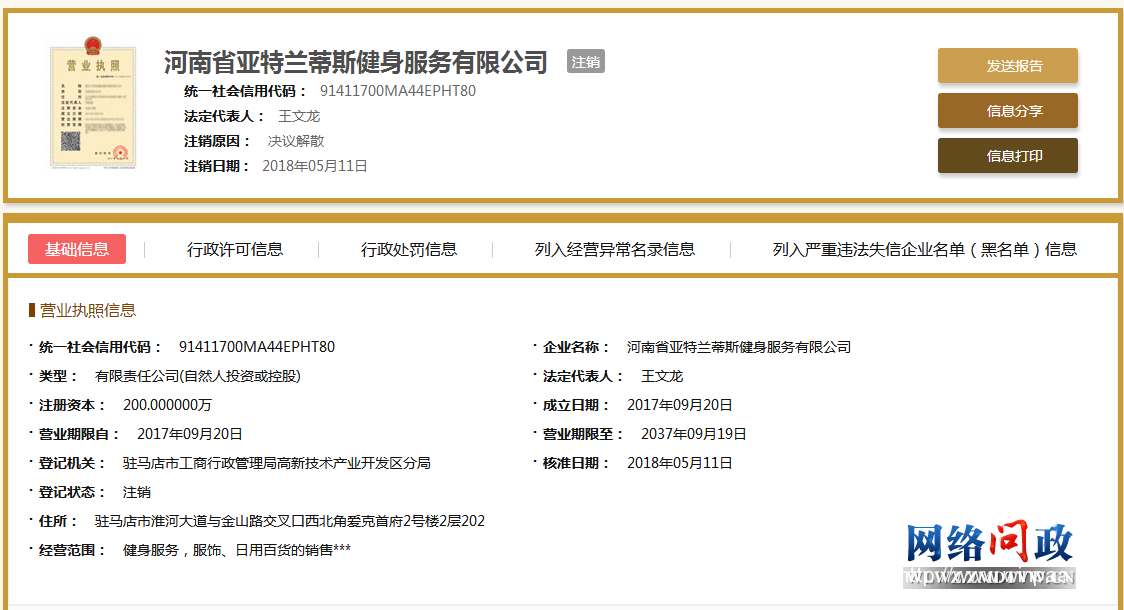Click the 发送报告 button
The image size is (1124, 610).
tap(1007, 66)
